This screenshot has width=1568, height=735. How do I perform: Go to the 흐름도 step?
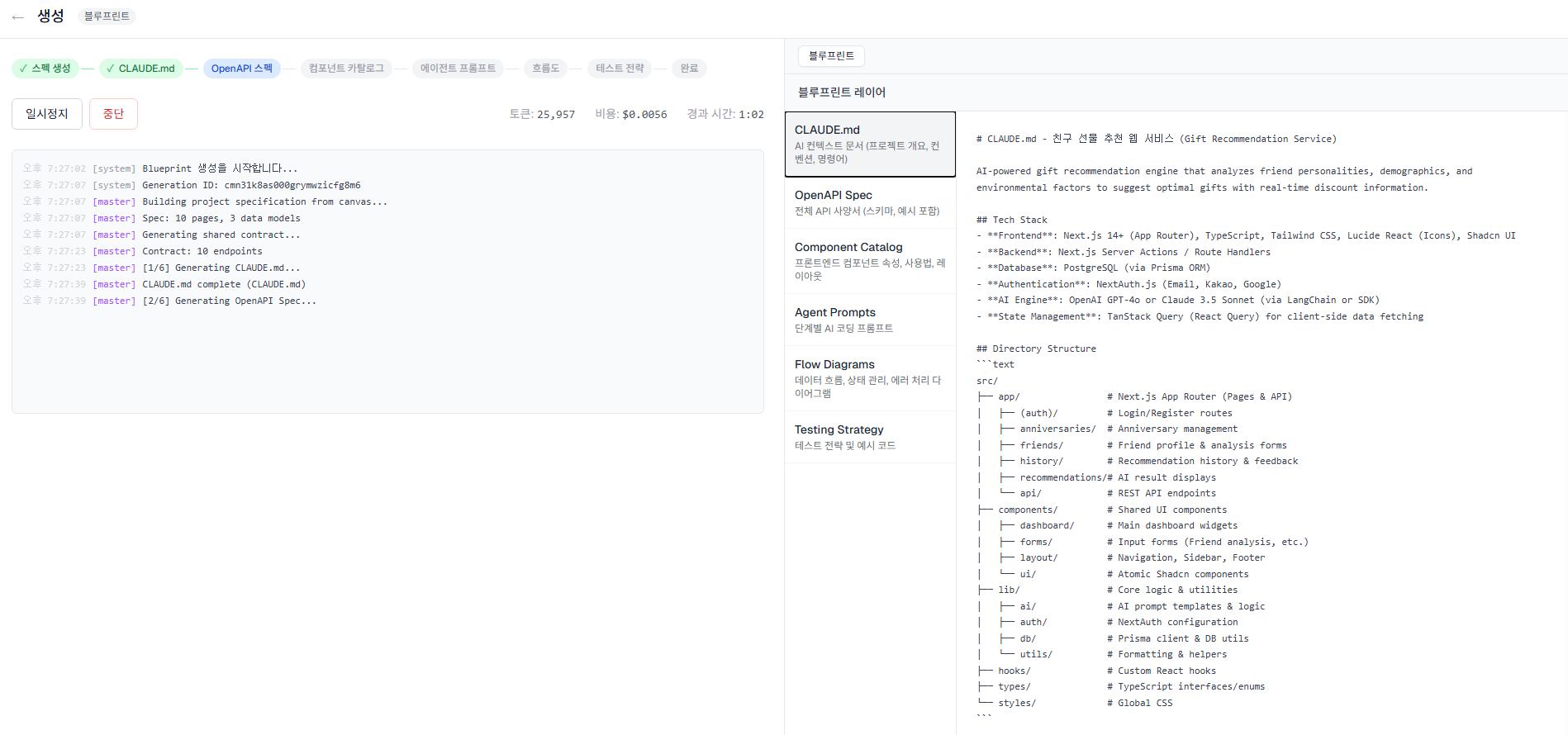[x=545, y=69]
